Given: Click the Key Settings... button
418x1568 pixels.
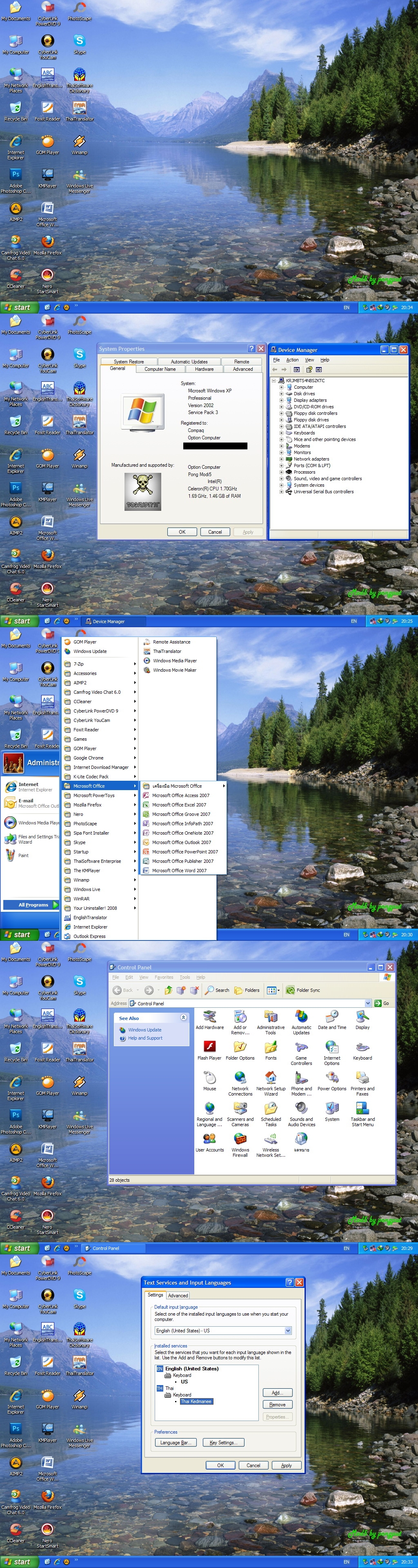Looking at the screenshot, I should (223, 1443).
